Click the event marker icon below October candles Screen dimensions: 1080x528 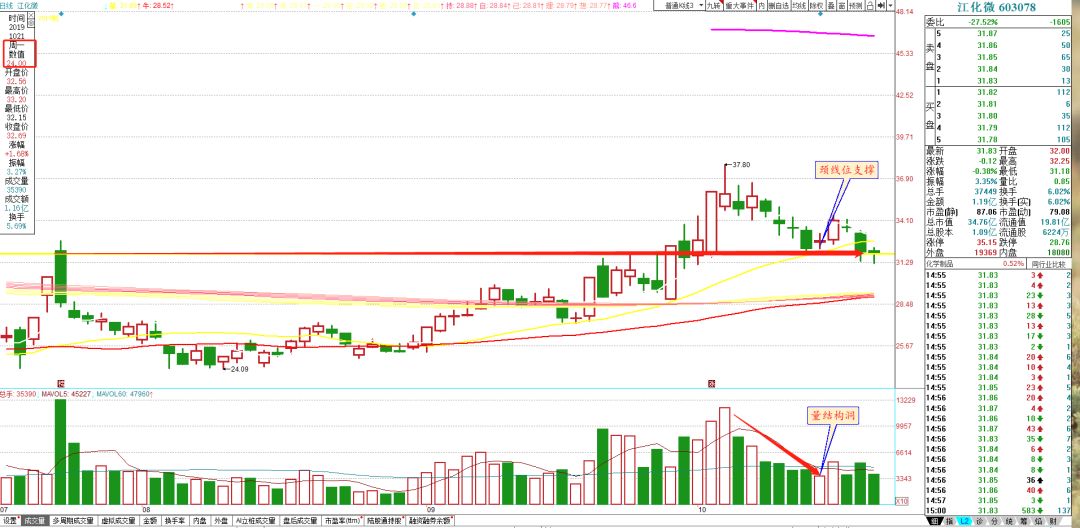click(712, 382)
